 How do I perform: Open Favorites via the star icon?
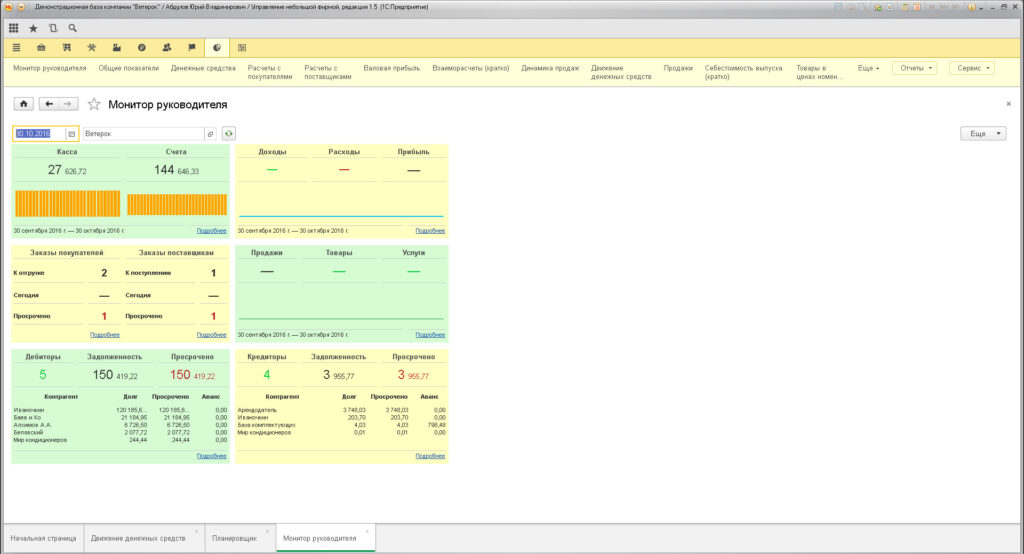[33, 28]
